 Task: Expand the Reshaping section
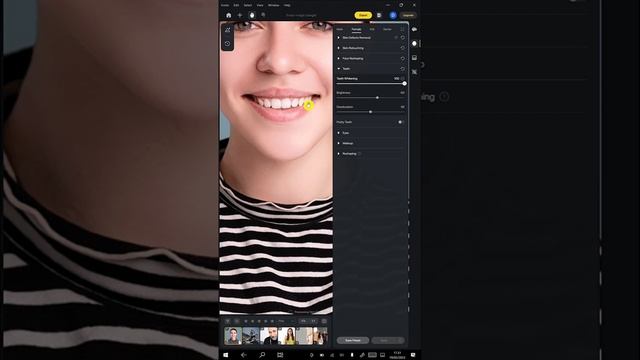click(x=339, y=154)
